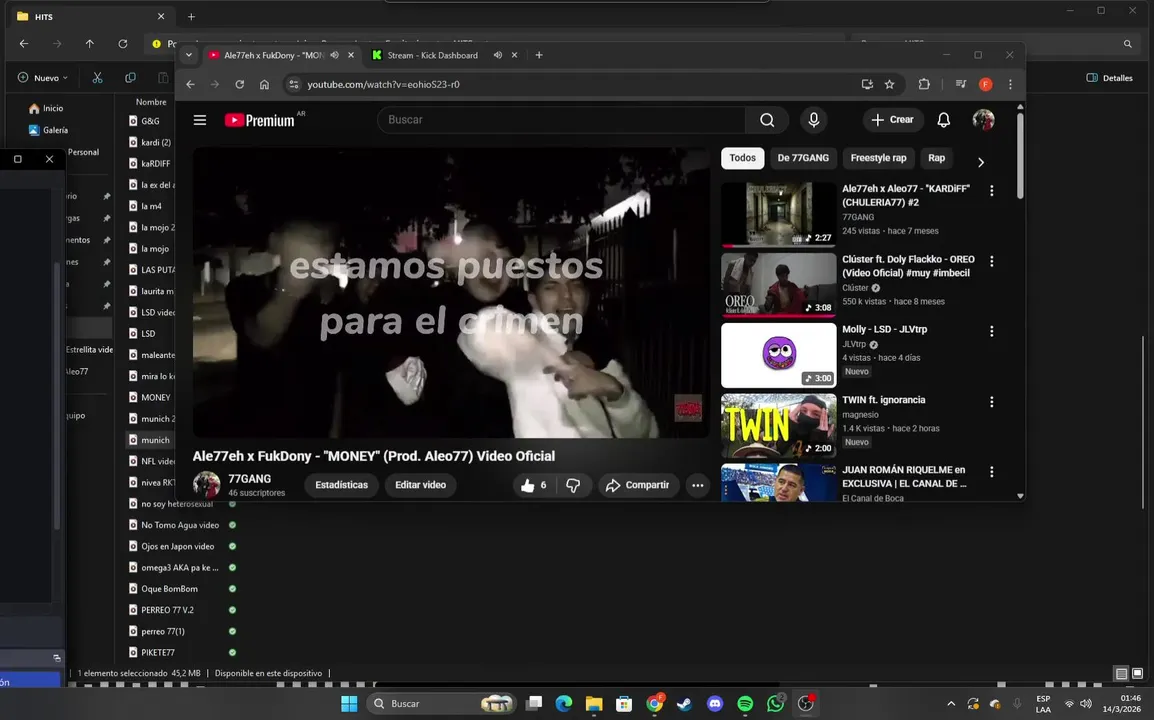This screenshot has height=720, width=1154.
Task: Show hidden system tray icons chevron
Action: tap(951, 704)
